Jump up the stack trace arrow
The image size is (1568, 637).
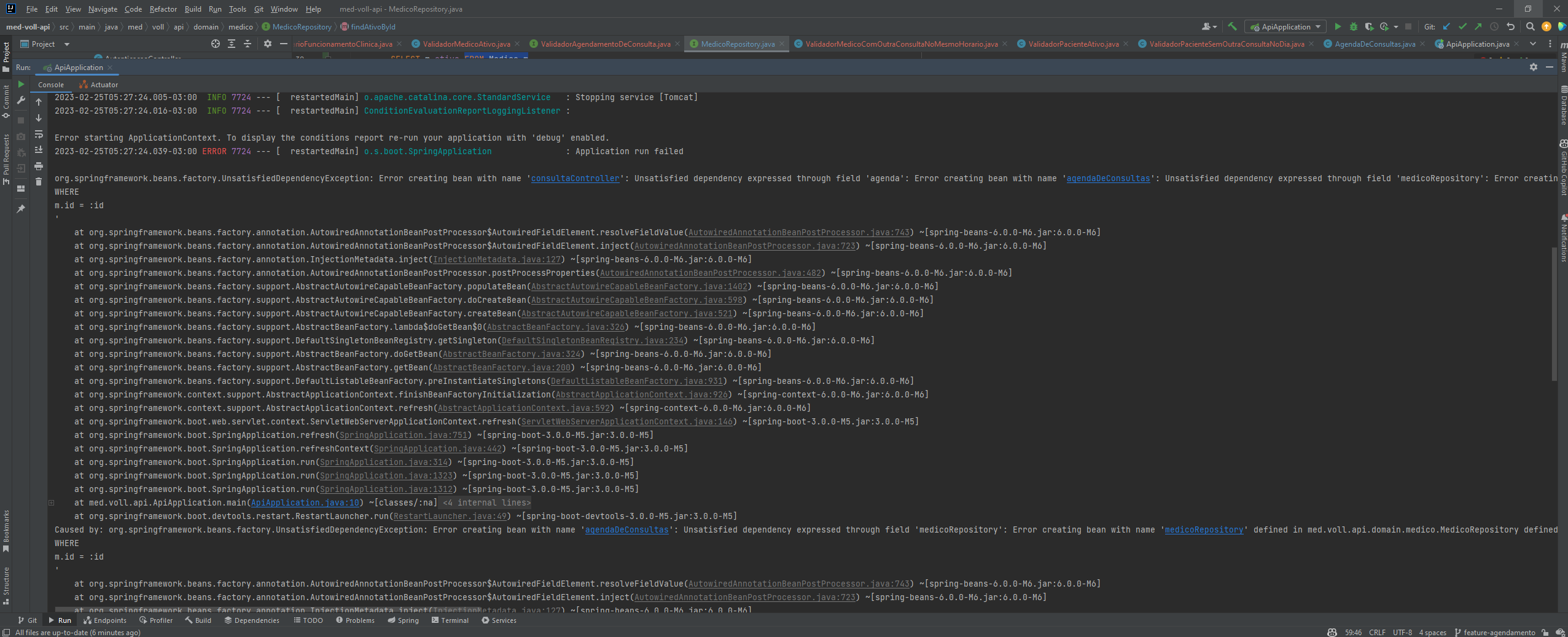click(x=39, y=102)
